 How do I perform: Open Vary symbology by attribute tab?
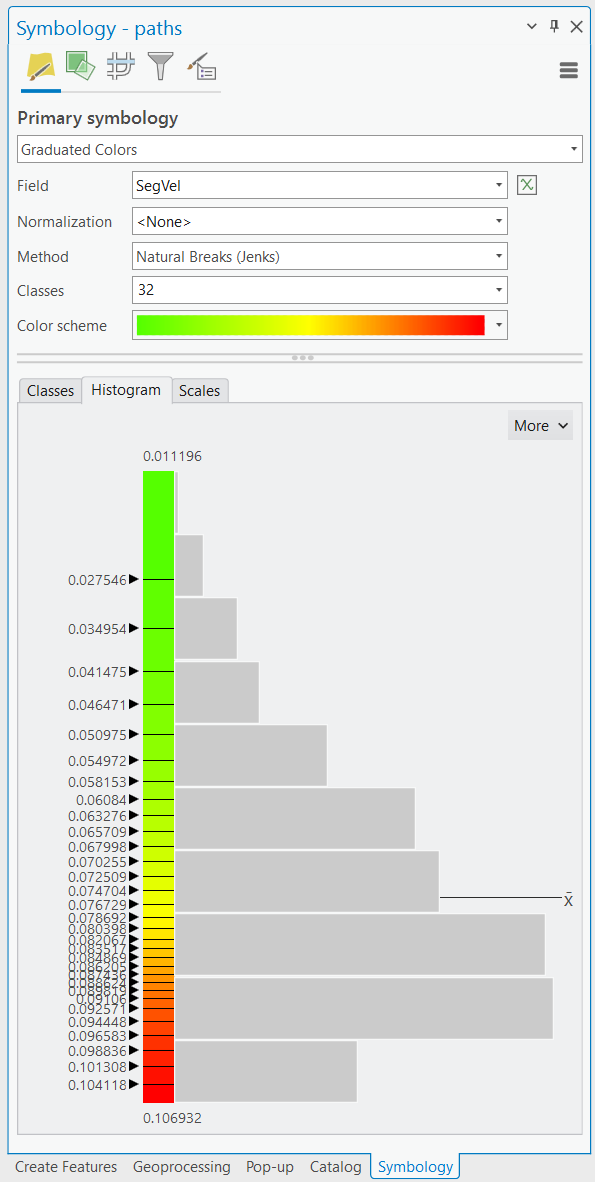tap(80, 66)
